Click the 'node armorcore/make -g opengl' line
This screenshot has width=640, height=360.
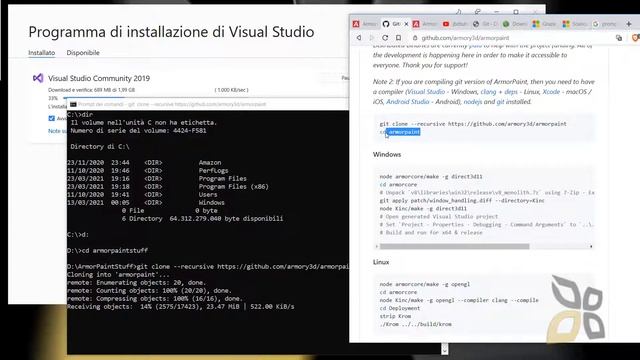tap(424, 284)
